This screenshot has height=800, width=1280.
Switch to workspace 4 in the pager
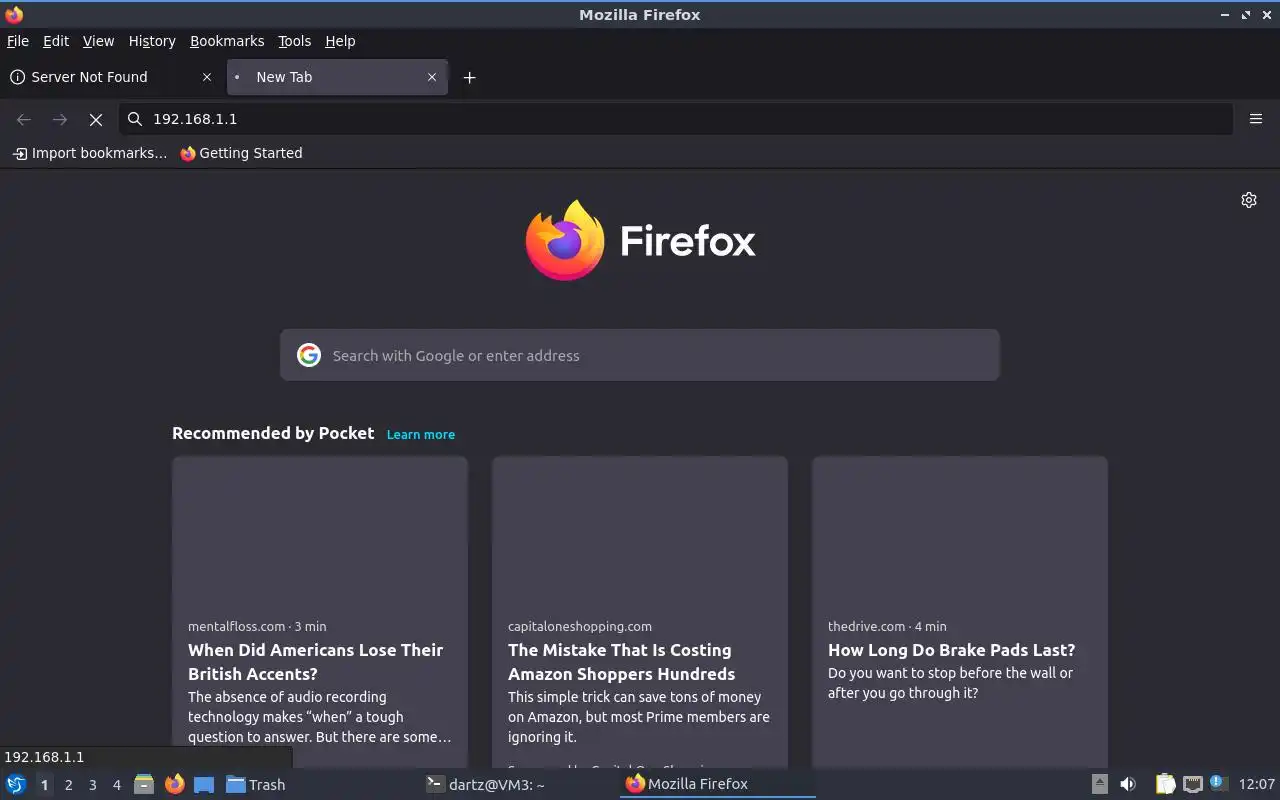[116, 785]
